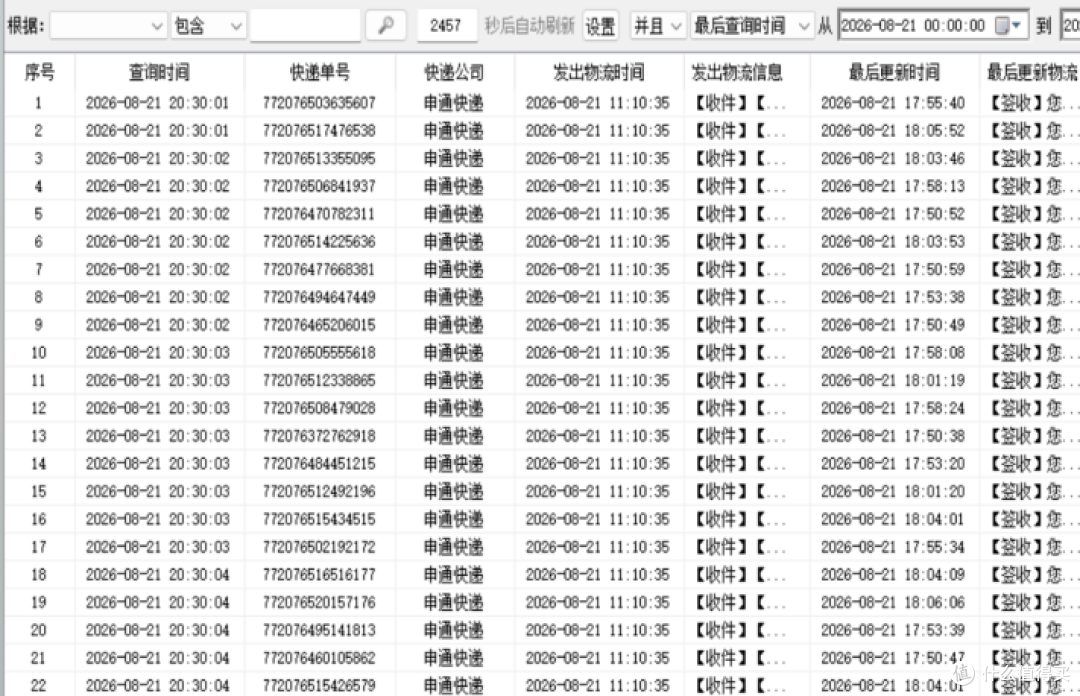Click last update time 2026-08-21 17:53:38
Image resolution: width=1080 pixels, height=696 pixels.
pos(893,298)
